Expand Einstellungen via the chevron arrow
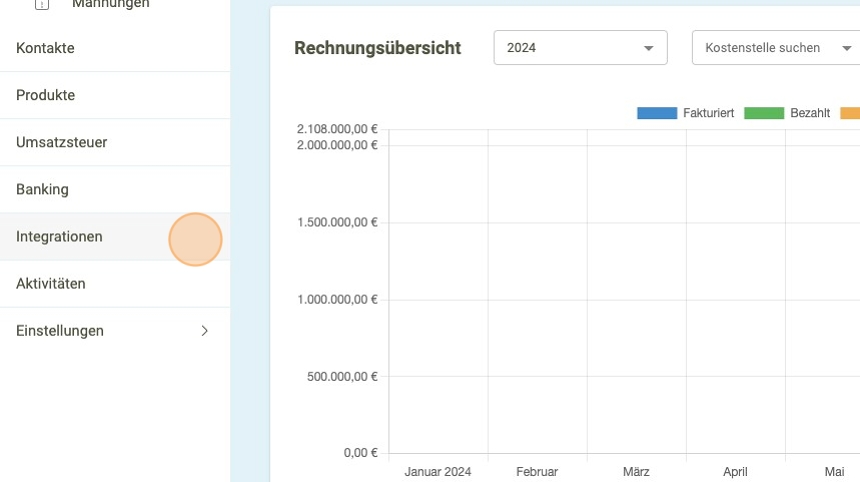This screenshot has width=860, height=482. (x=205, y=331)
